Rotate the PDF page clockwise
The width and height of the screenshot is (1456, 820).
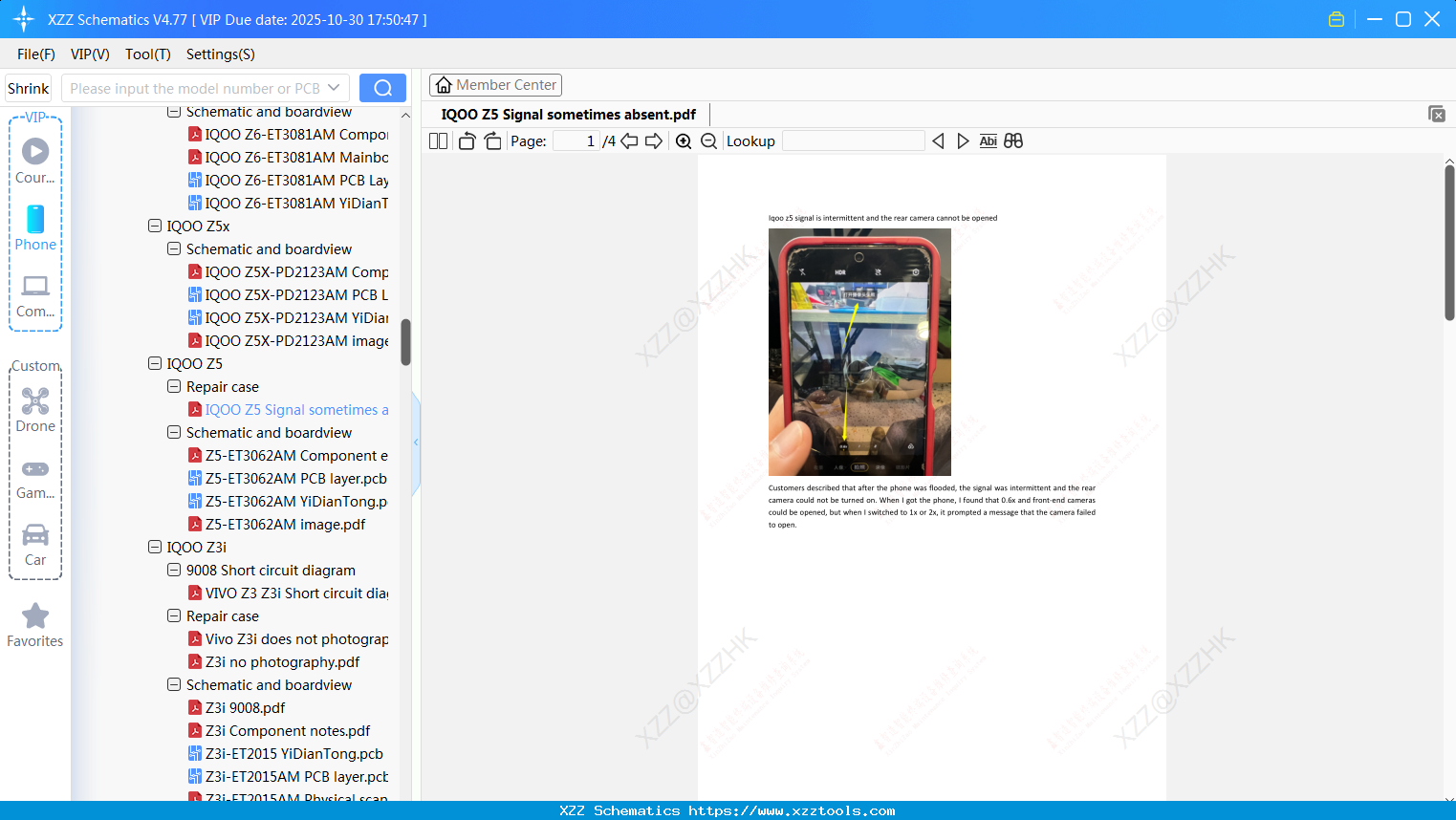pyautogui.click(x=492, y=140)
